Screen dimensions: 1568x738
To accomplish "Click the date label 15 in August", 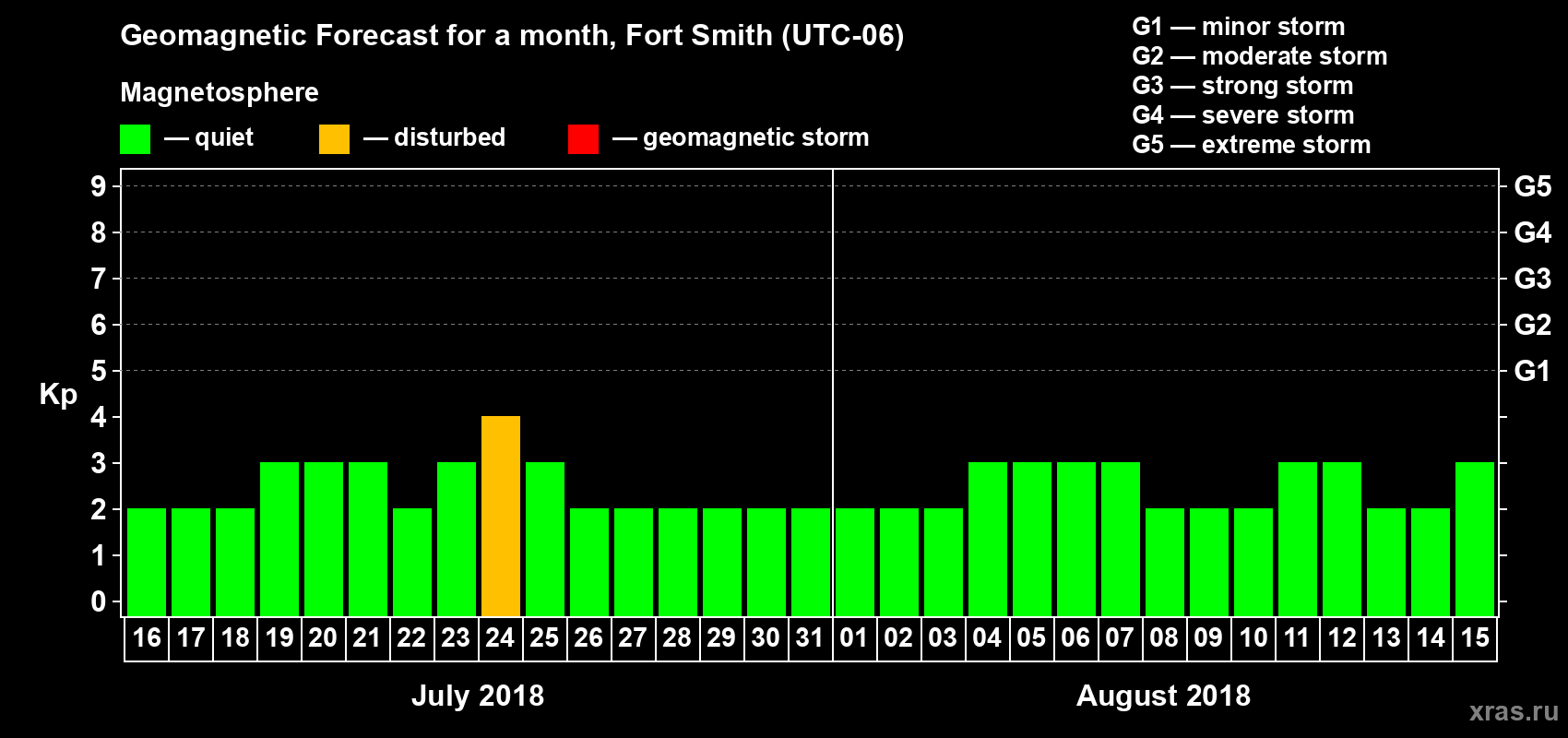I will coord(1475,637).
